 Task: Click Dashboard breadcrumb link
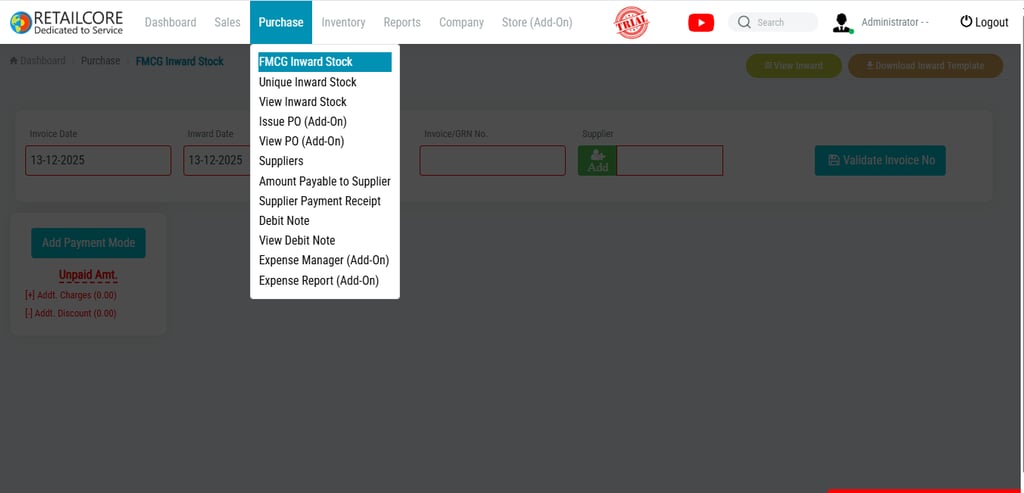pos(43,61)
